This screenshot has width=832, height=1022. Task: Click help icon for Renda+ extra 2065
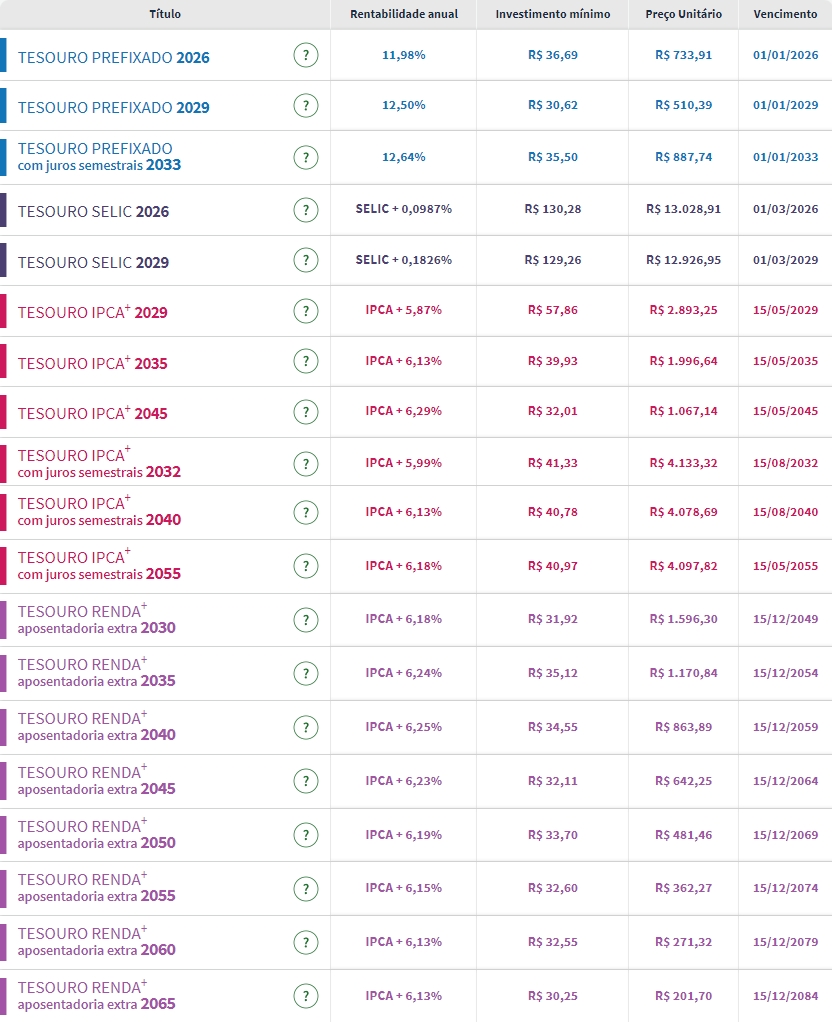click(306, 996)
